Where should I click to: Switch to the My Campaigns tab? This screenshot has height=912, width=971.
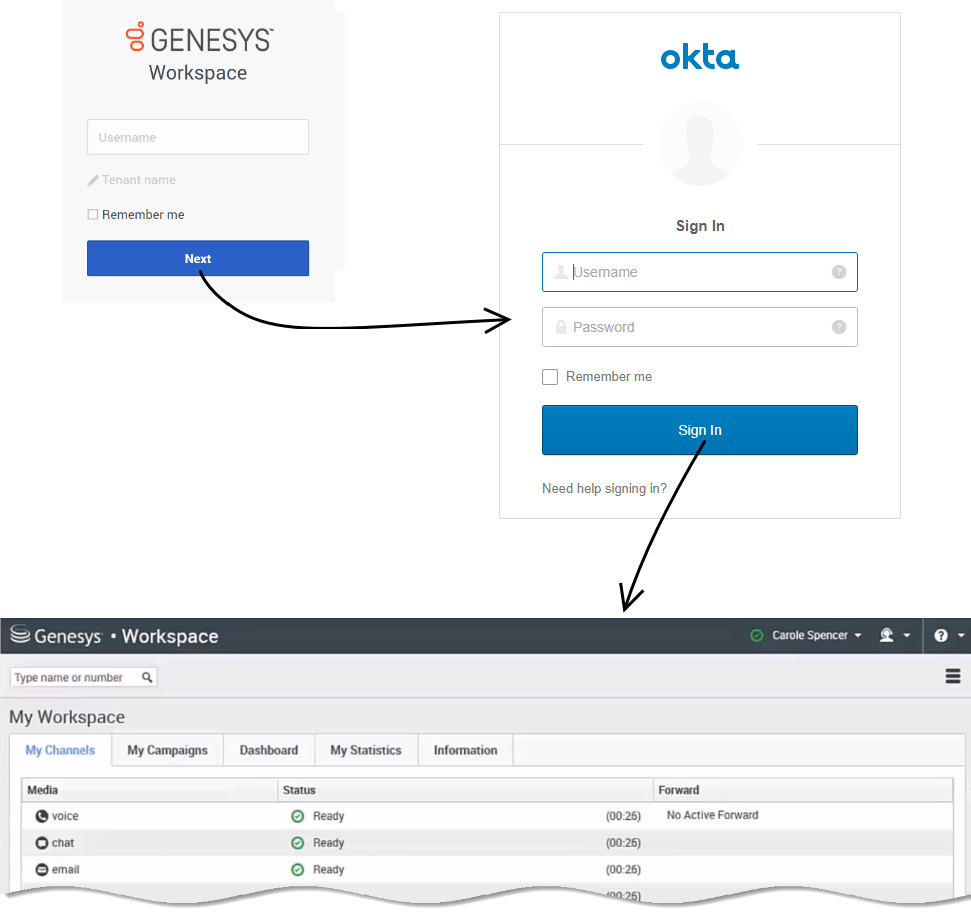(x=167, y=750)
